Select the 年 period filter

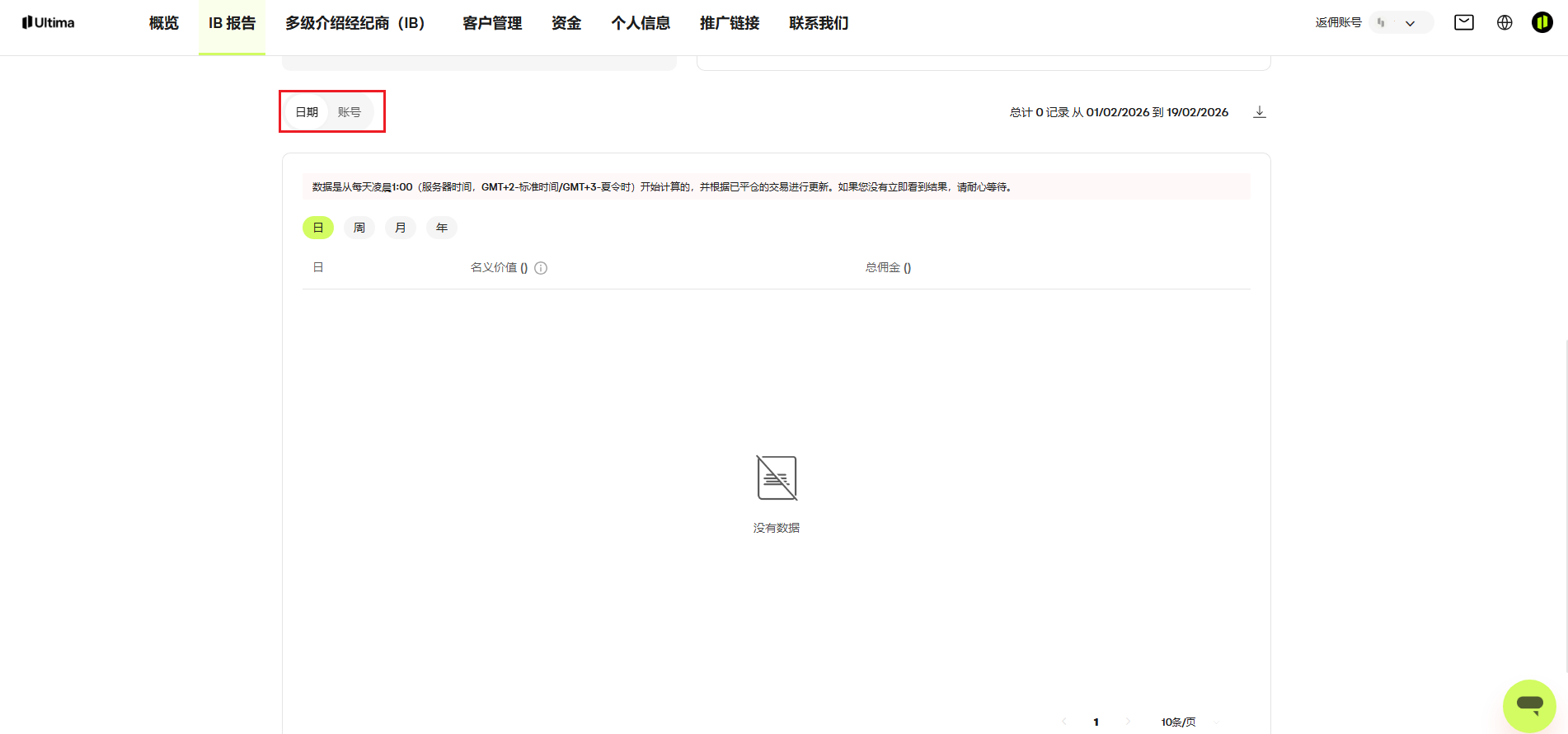coord(442,228)
